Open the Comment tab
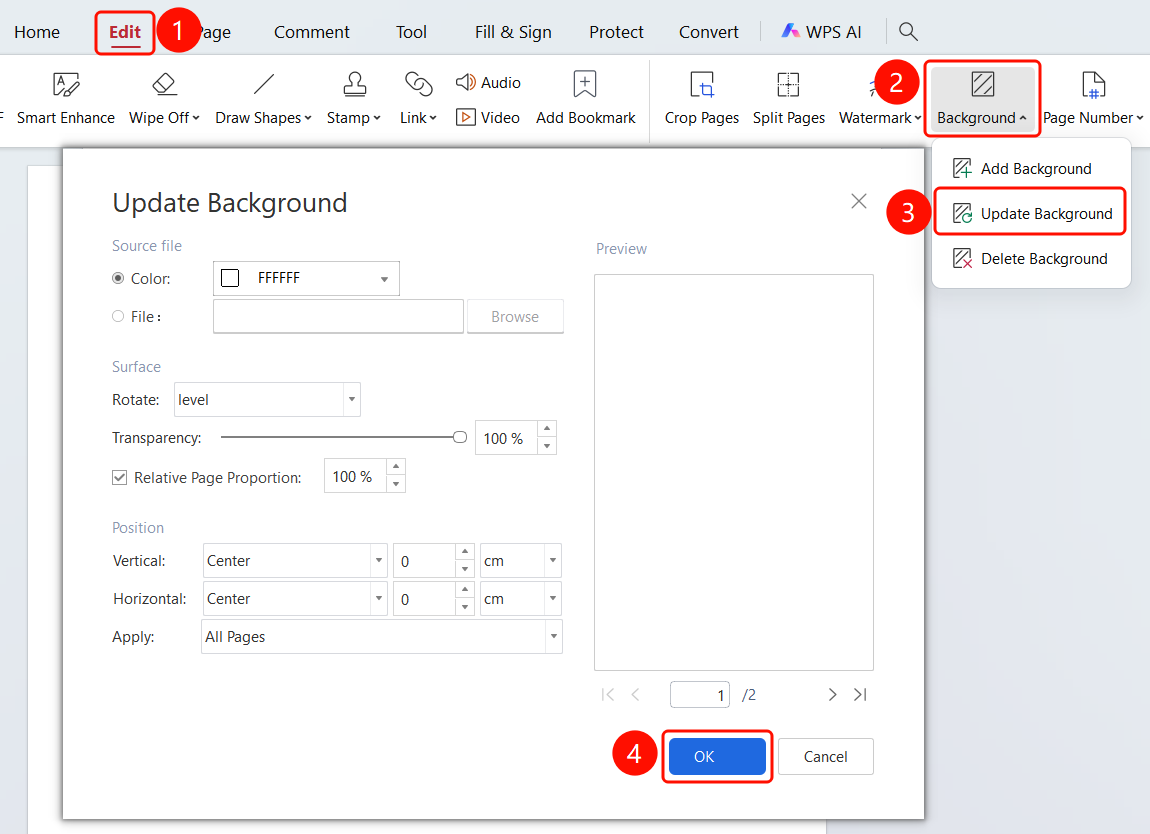1150x834 pixels. click(312, 32)
